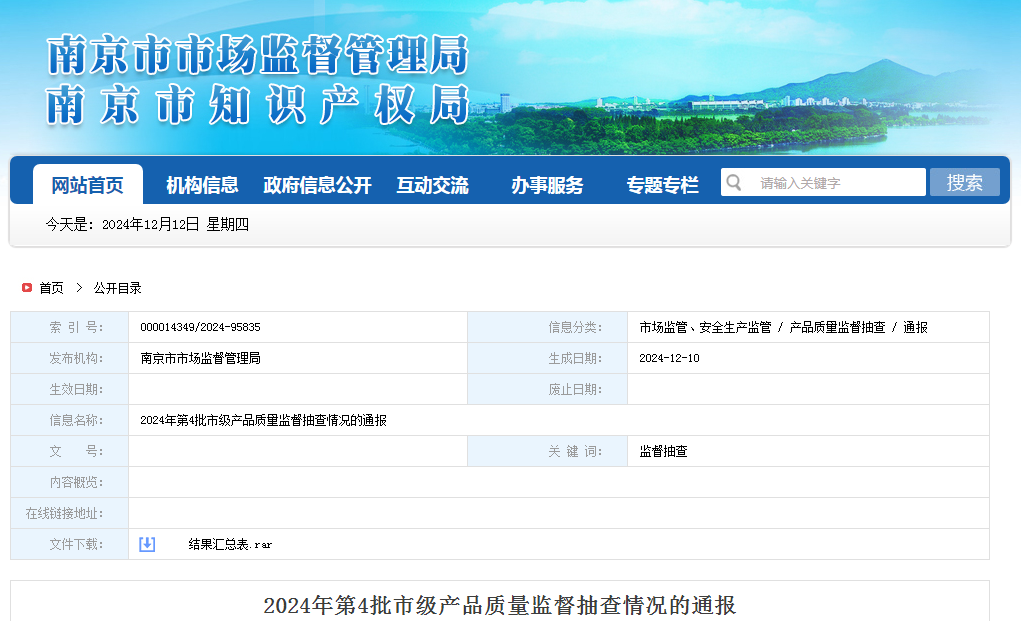Click the article title 2024年第4批市级产品质量监督抽查情况的通报
The height and width of the screenshot is (621, 1021).
click(x=499, y=605)
